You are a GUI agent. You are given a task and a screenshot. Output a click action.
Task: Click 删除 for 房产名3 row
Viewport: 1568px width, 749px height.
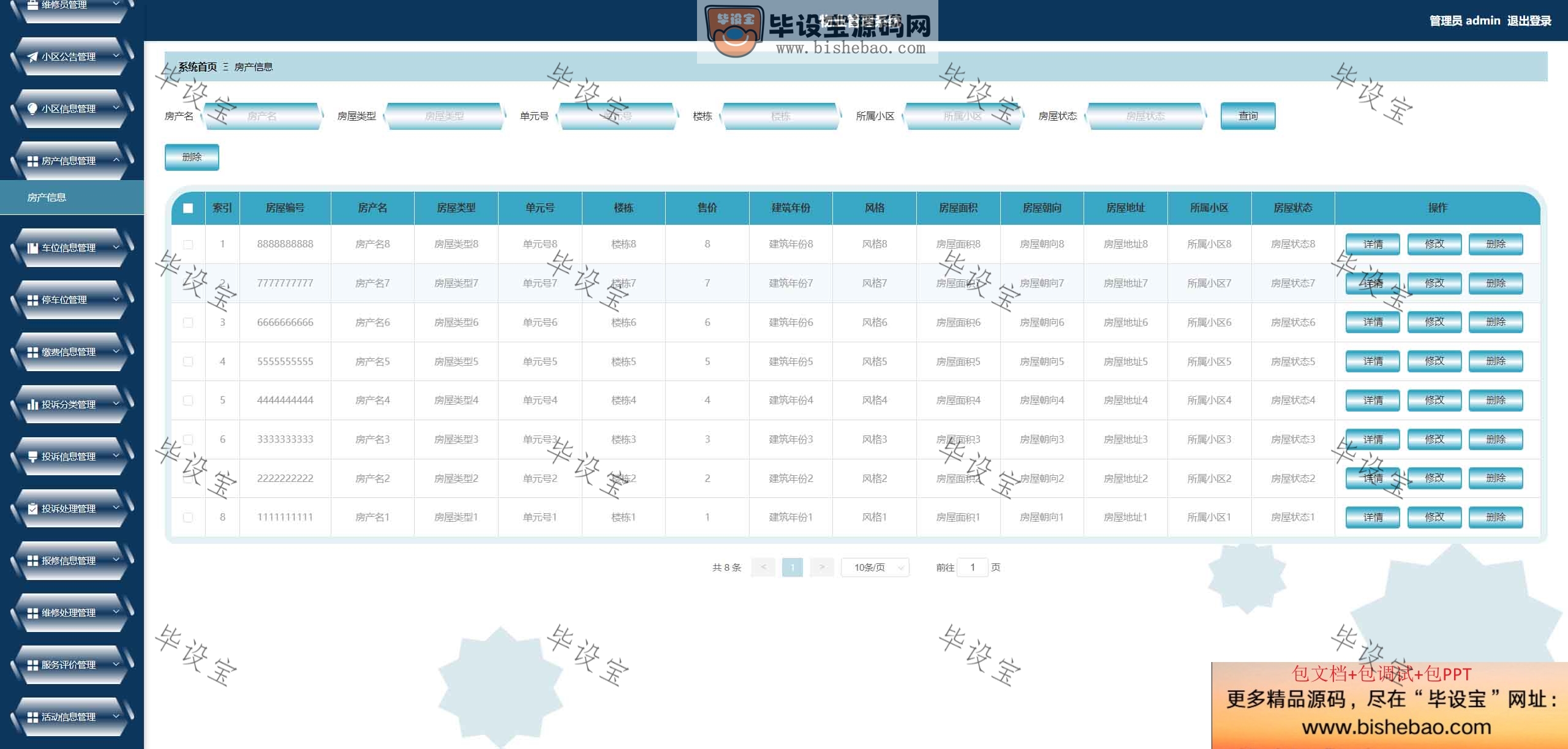1496,440
